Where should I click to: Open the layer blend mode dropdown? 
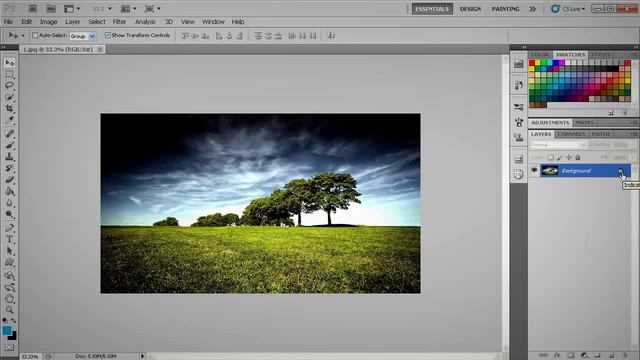tap(558, 145)
